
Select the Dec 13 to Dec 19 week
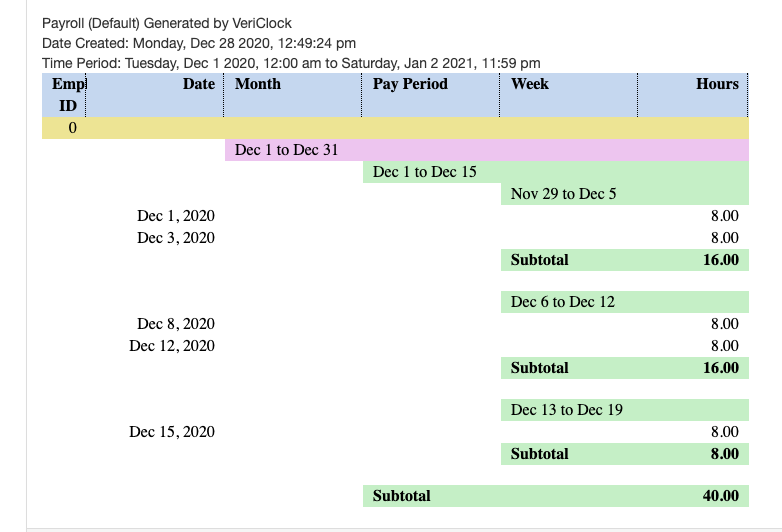pyautogui.click(x=567, y=410)
